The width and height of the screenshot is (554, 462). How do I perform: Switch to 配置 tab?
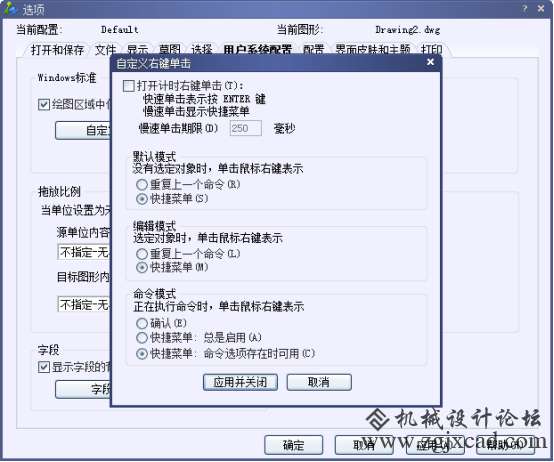(313, 50)
